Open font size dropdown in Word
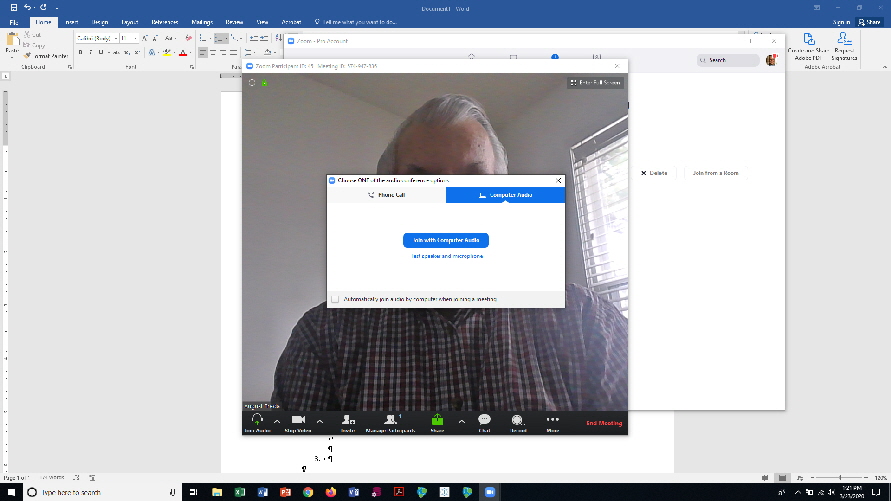This screenshot has width=891, height=501. (x=135, y=38)
